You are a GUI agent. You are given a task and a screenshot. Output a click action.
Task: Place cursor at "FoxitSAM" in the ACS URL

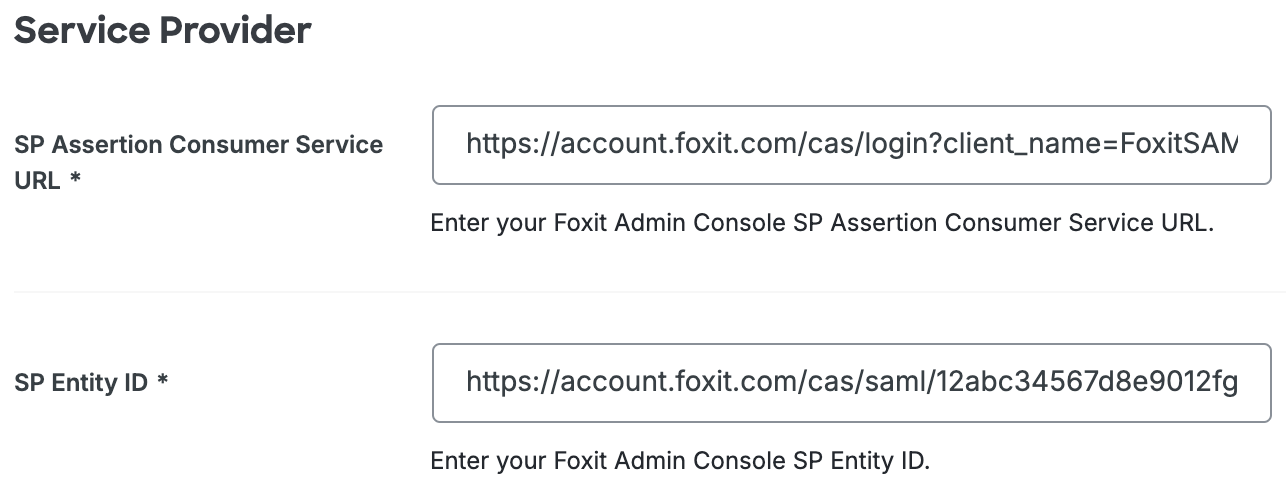(x=1180, y=146)
